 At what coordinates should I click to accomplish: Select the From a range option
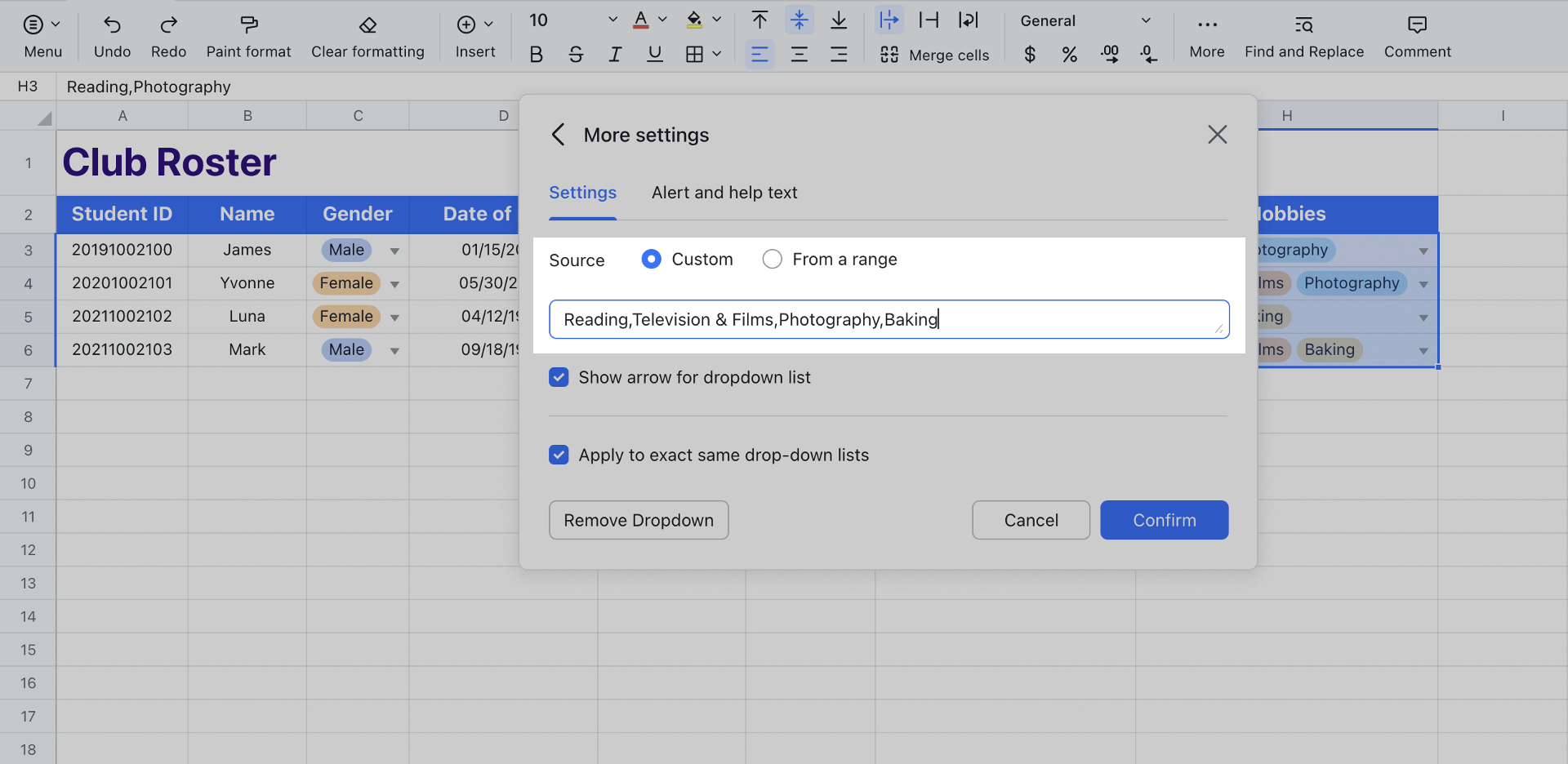click(772, 260)
